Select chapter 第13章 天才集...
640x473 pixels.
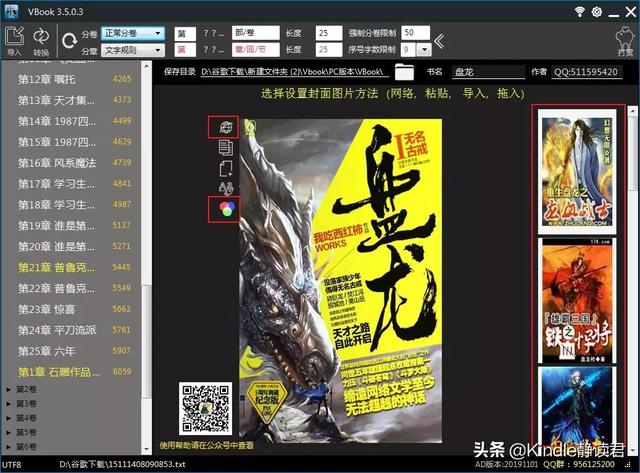(73, 100)
